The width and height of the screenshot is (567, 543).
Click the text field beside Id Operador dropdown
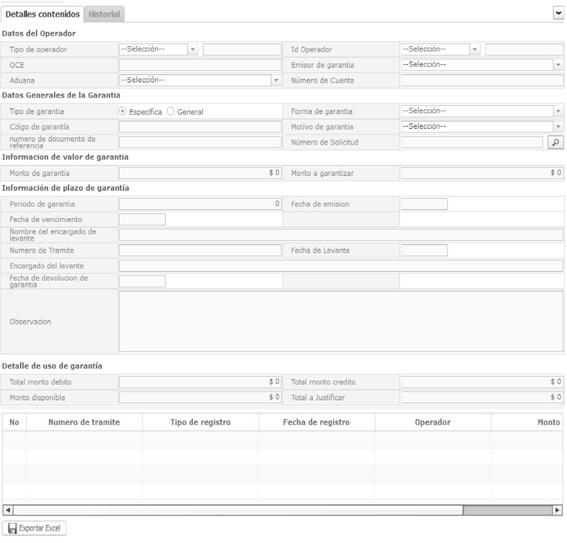[524, 50]
